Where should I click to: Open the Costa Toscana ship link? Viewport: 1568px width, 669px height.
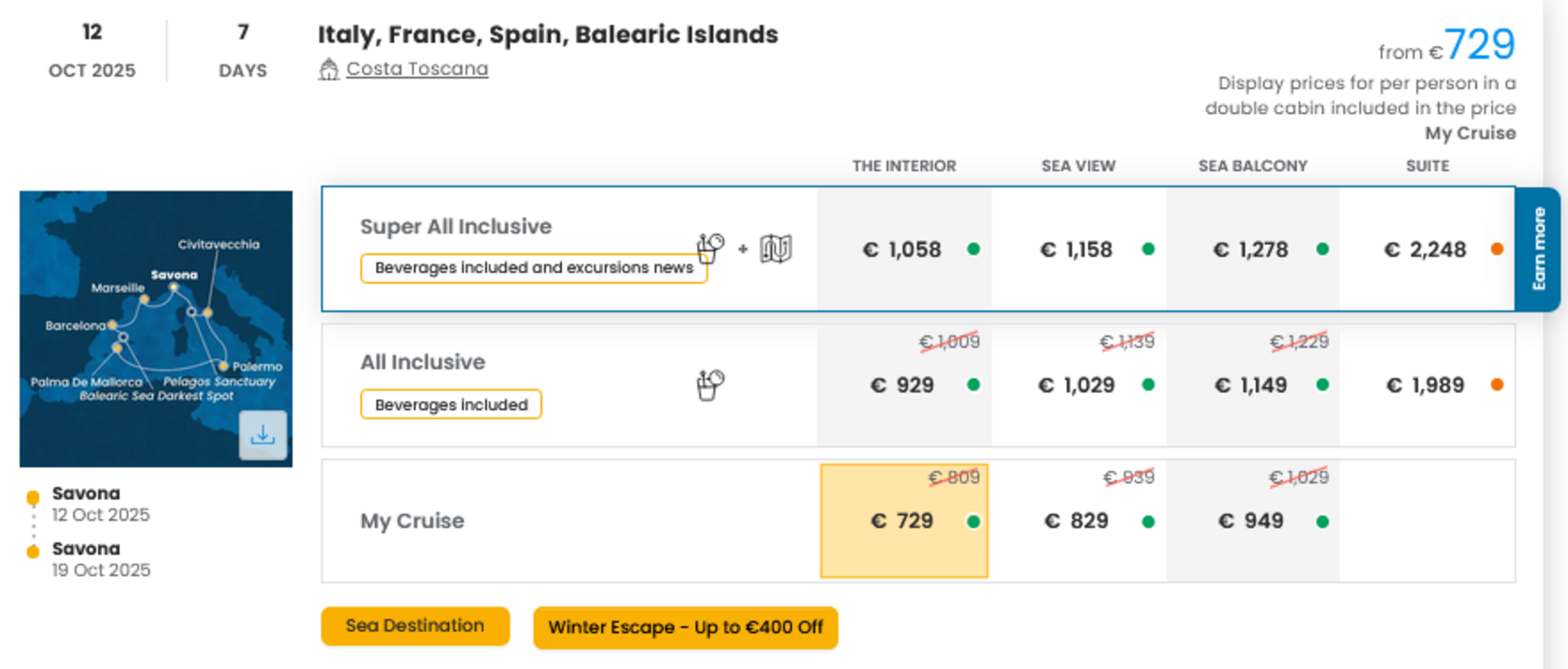pyautogui.click(x=417, y=69)
